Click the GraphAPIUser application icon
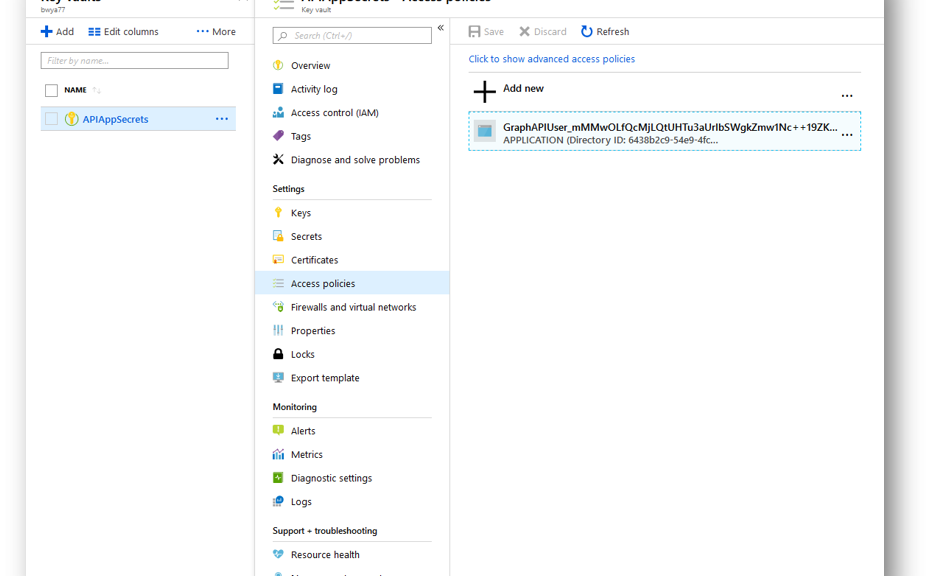The height and width of the screenshot is (576, 942). 484,131
